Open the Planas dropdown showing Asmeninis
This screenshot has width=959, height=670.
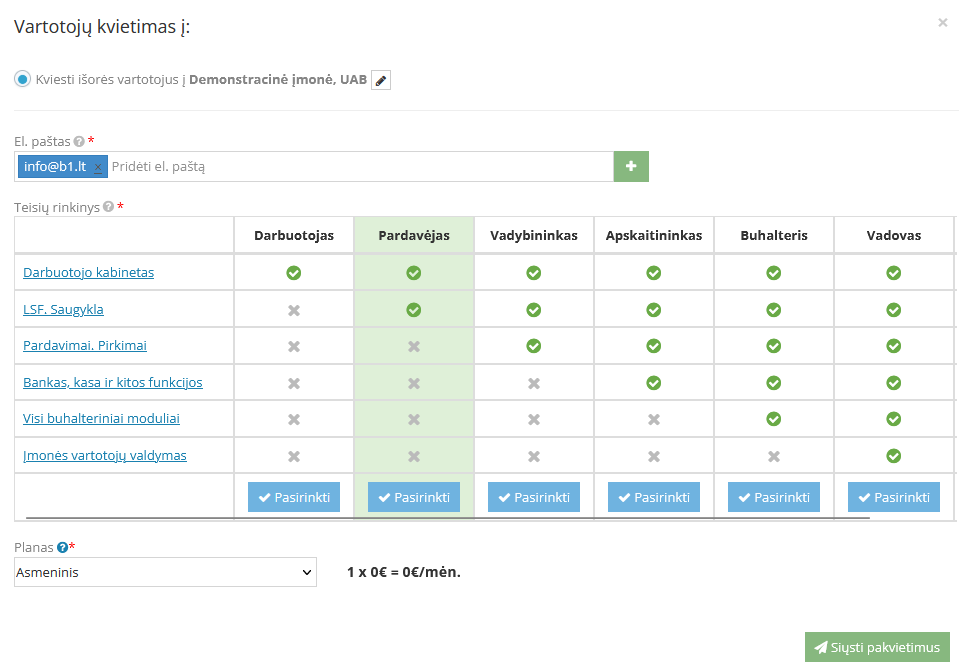click(x=166, y=572)
